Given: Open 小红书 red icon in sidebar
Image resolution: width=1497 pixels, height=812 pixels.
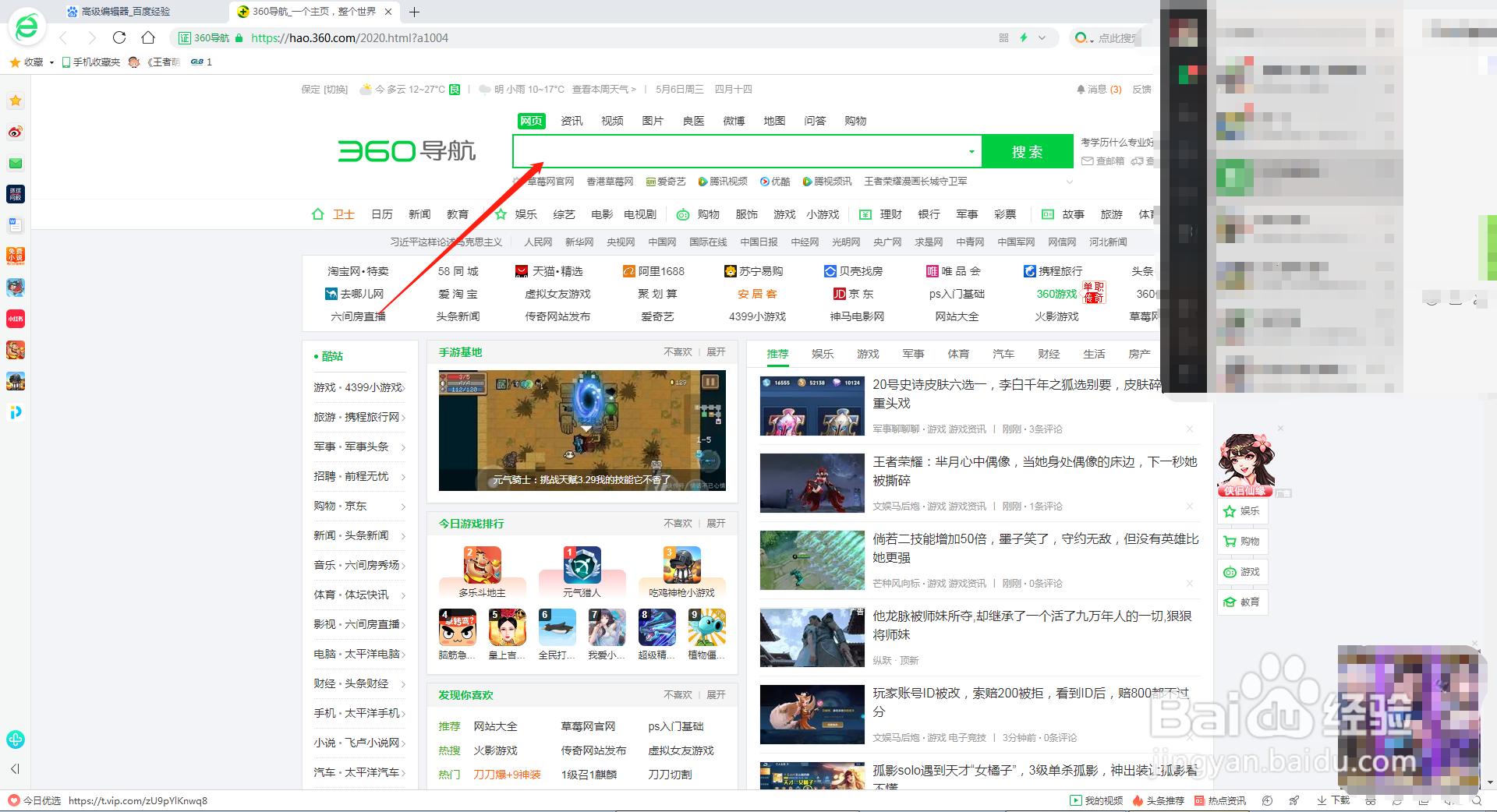Looking at the screenshot, I should point(16,319).
